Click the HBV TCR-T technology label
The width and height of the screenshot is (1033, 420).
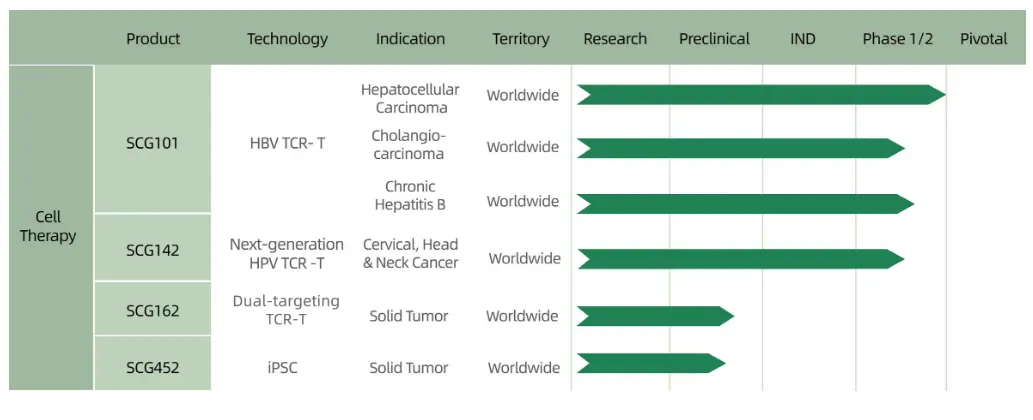(287, 143)
